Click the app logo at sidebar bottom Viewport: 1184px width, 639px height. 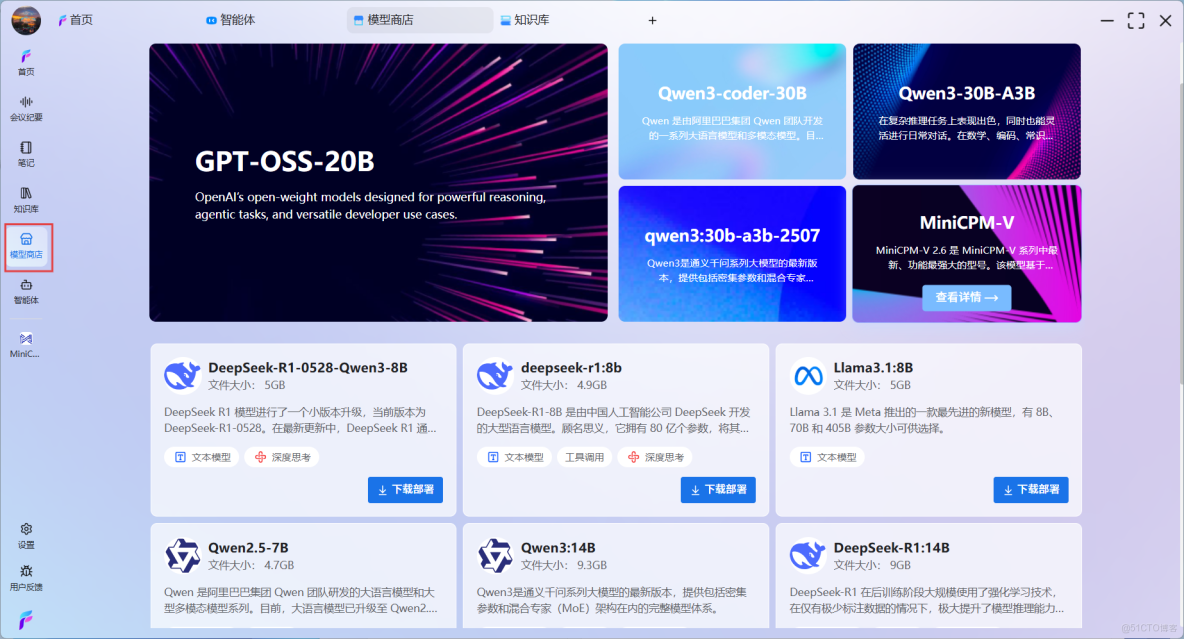[26, 620]
